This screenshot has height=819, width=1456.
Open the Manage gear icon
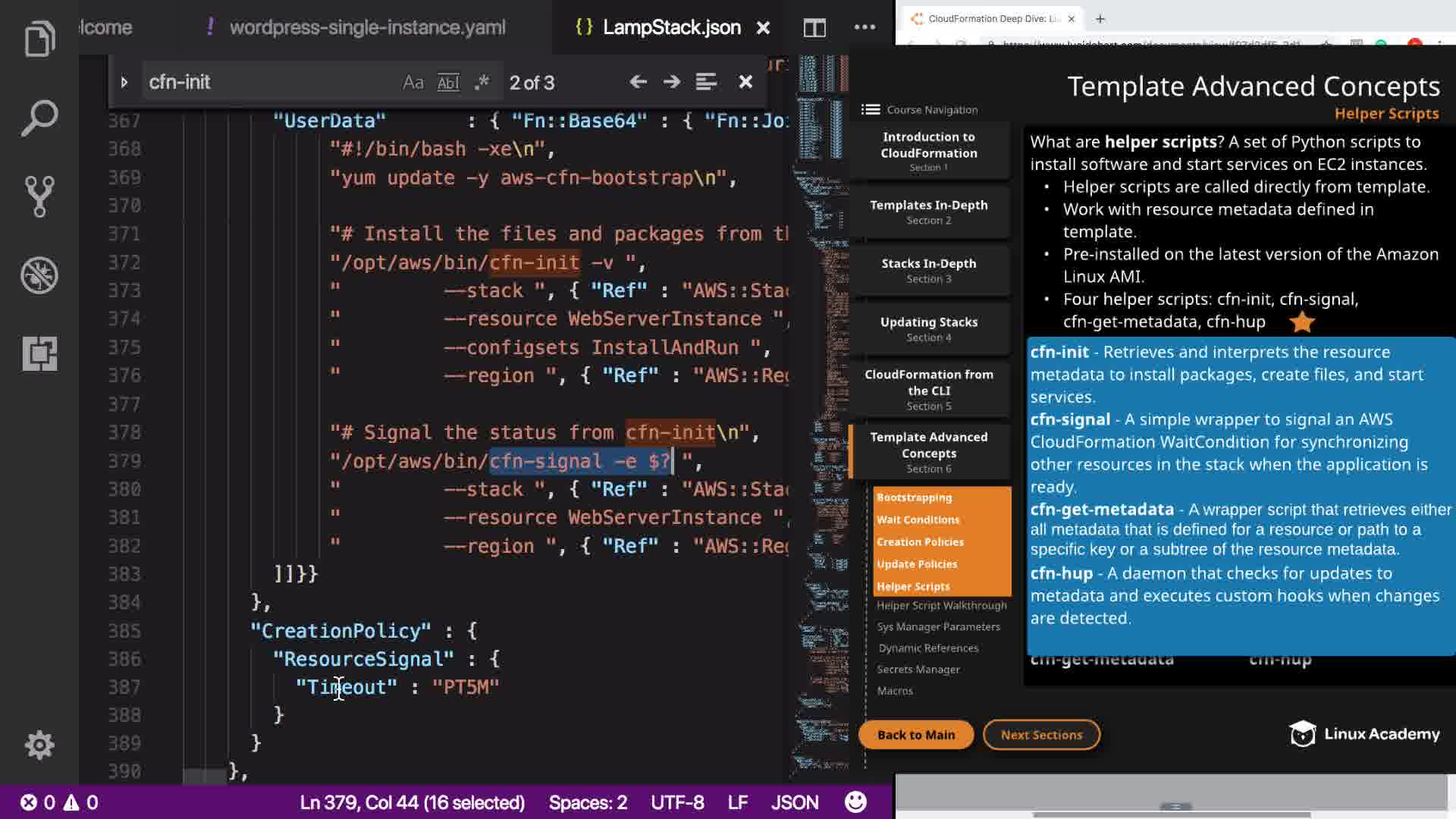click(39, 745)
